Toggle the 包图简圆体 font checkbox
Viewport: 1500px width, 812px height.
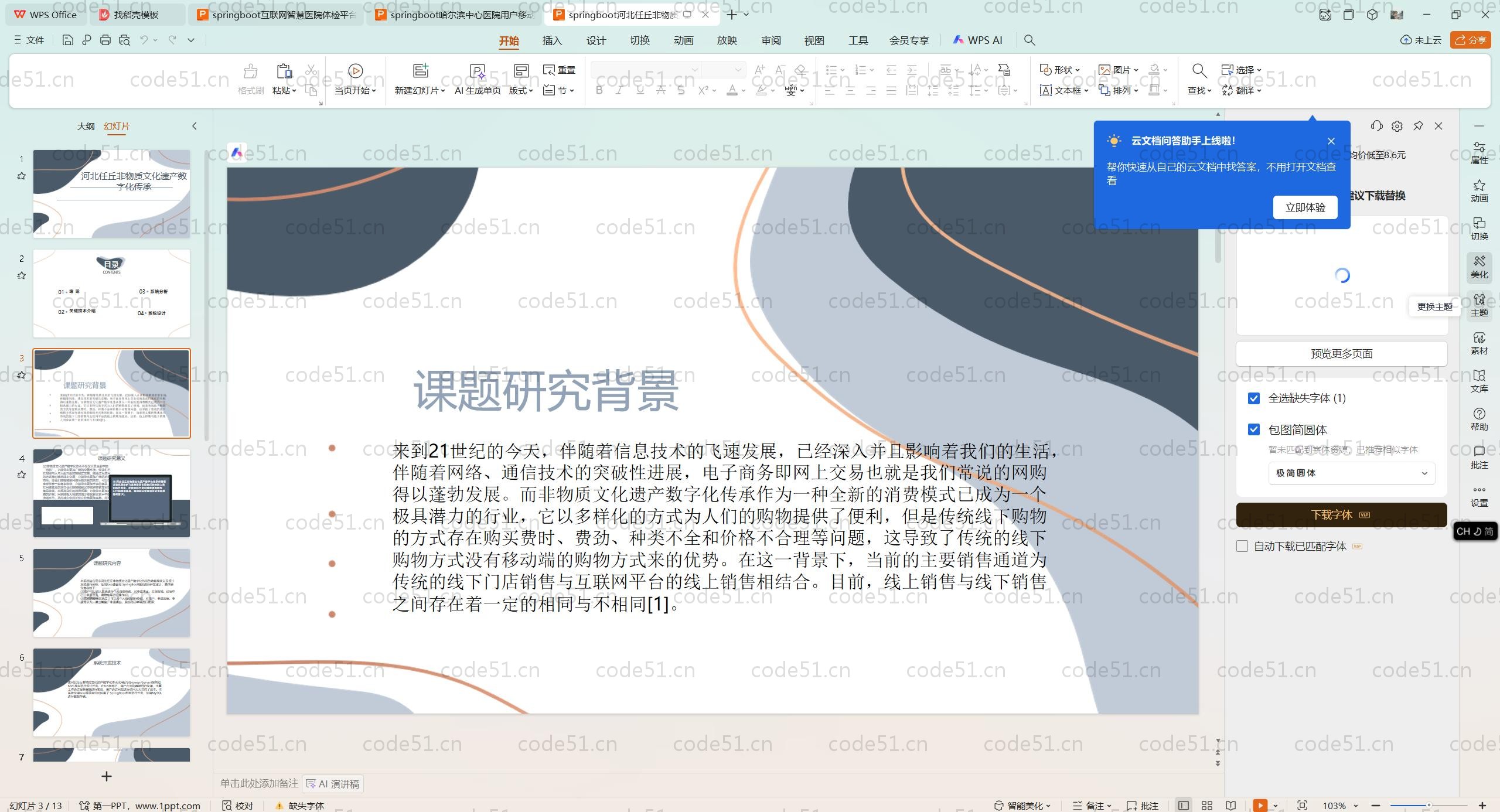[x=1254, y=429]
